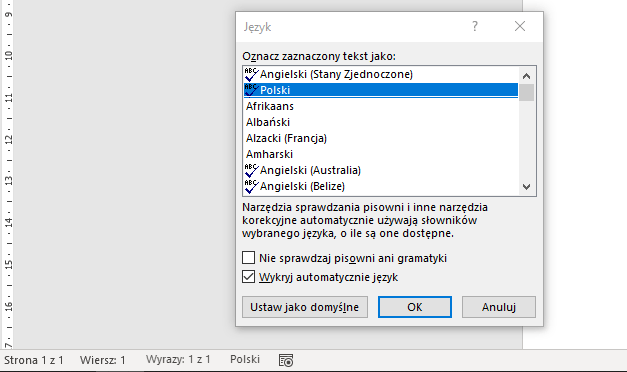The image size is (627, 372).
Task: Click the language list scrollbar thumb
Action: [526, 92]
